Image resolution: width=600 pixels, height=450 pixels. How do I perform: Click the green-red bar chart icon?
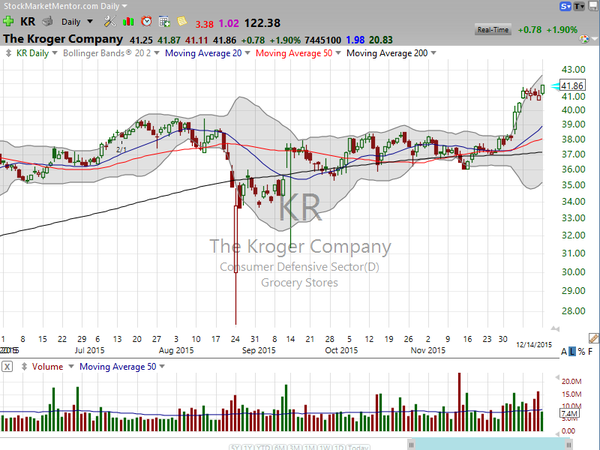click(x=128, y=21)
